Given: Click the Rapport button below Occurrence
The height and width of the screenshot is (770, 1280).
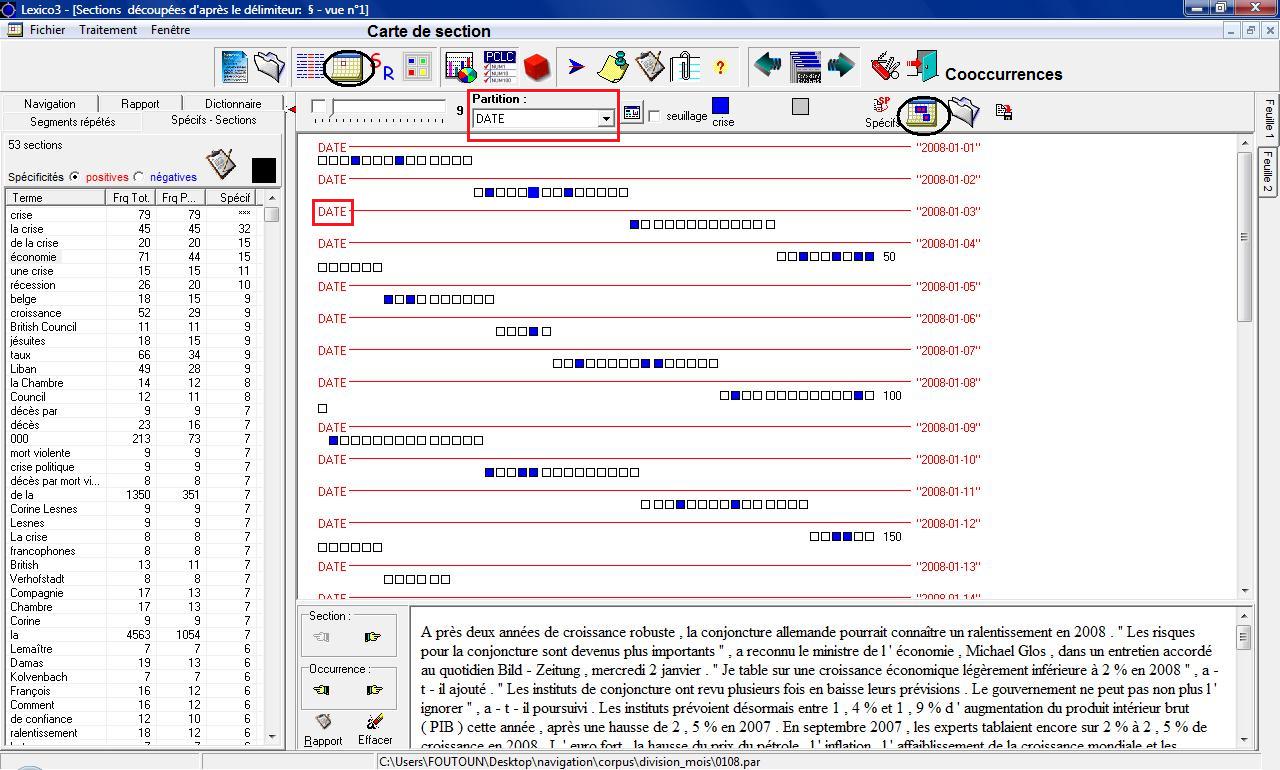Looking at the screenshot, I should coord(322,729).
